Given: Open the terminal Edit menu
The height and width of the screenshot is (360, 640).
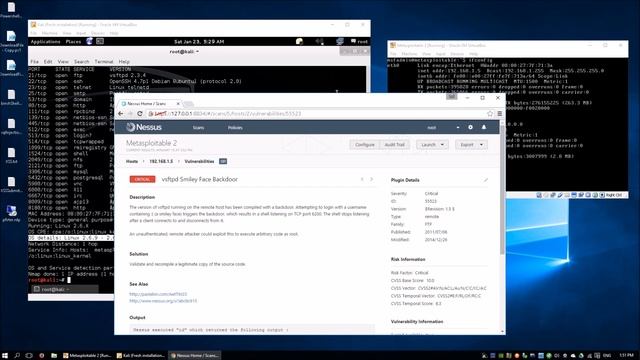Looking at the screenshot, I should click(48, 62).
